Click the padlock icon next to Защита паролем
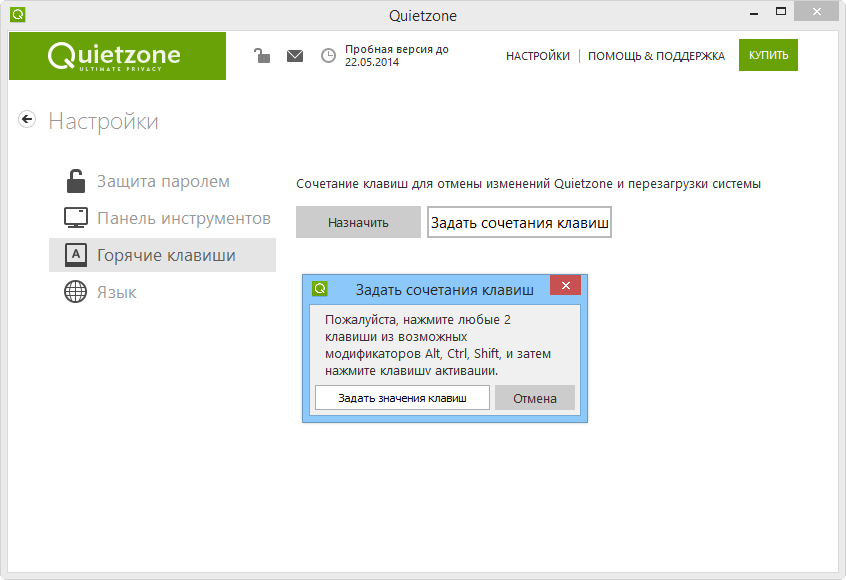846x580 pixels. pyautogui.click(x=76, y=181)
